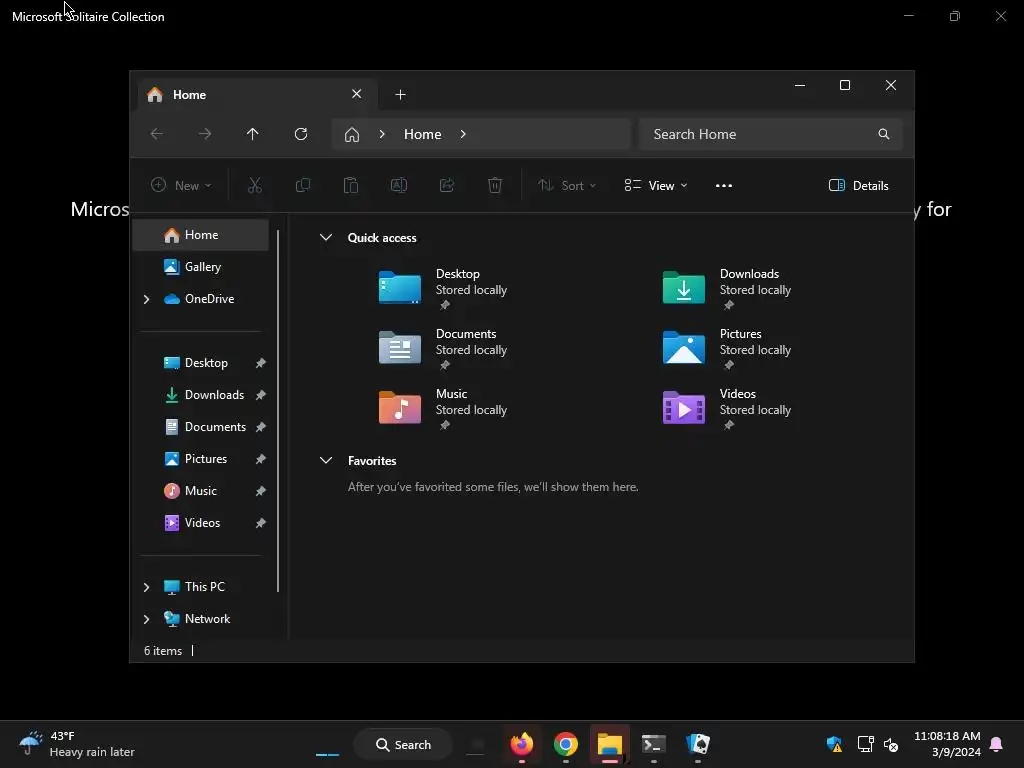Screen dimensions: 1024x768
Task: Select Home in the navigation pane
Action: coord(200,235)
